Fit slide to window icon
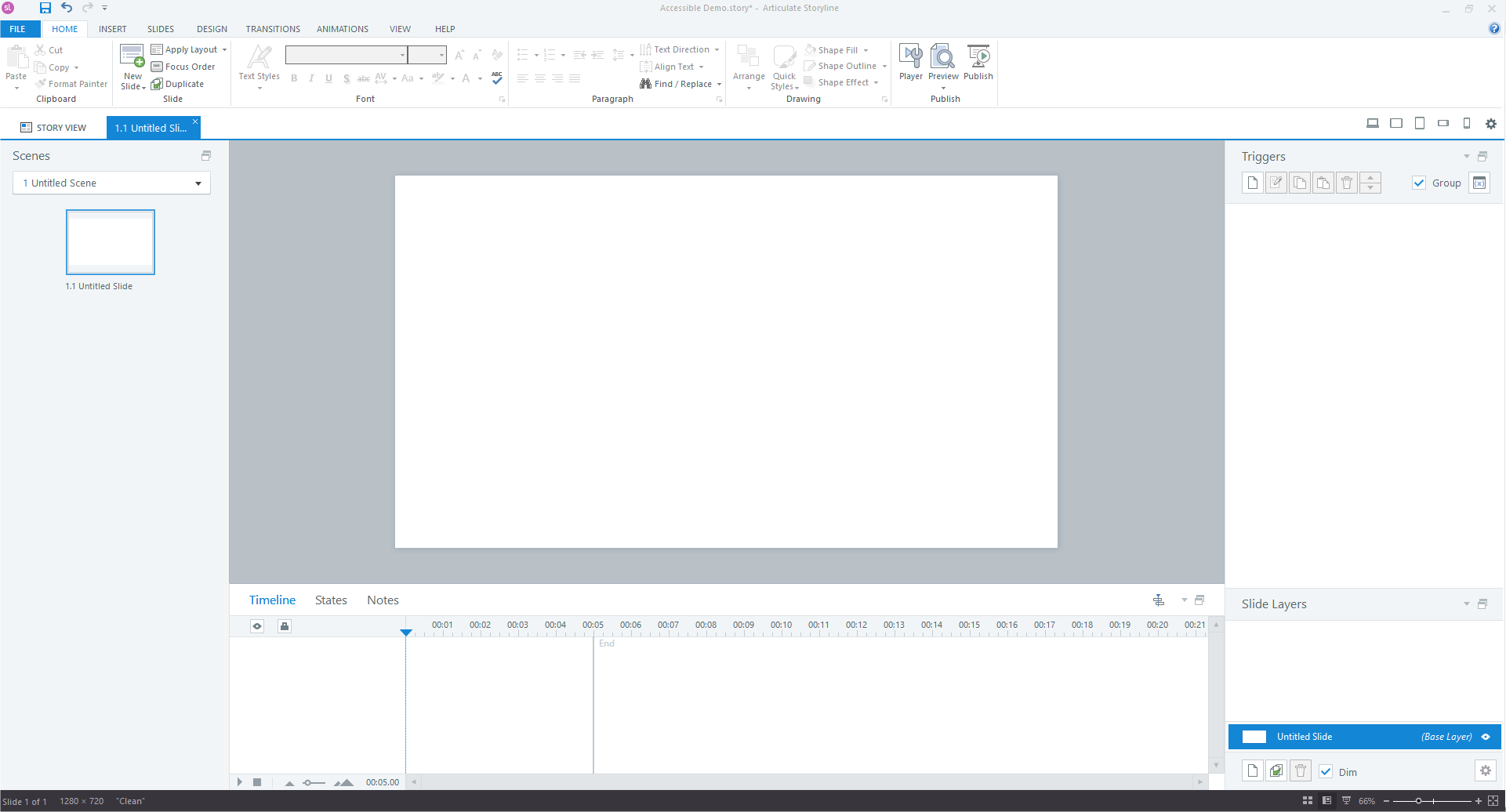1506x812 pixels. [1493, 801]
